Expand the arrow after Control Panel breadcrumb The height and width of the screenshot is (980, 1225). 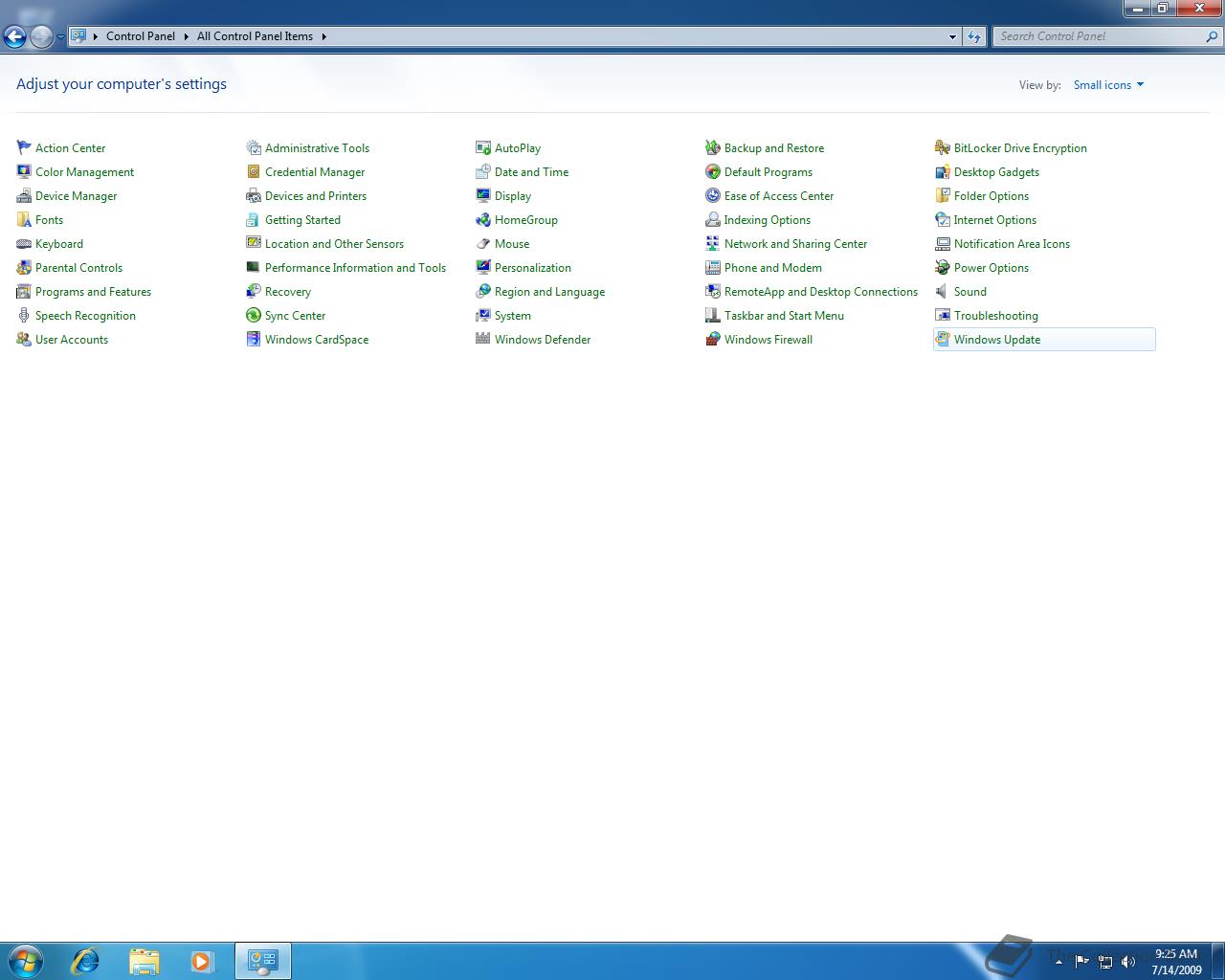coord(187,36)
